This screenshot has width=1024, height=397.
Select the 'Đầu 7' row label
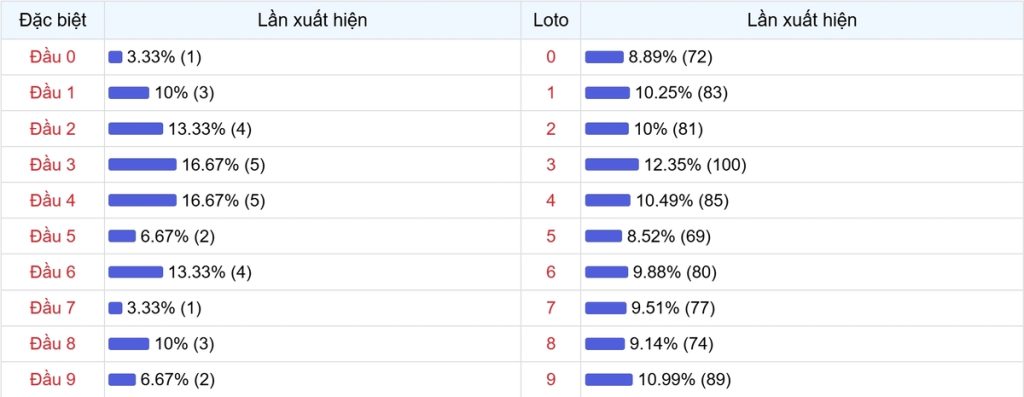click(x=52, y=308)
